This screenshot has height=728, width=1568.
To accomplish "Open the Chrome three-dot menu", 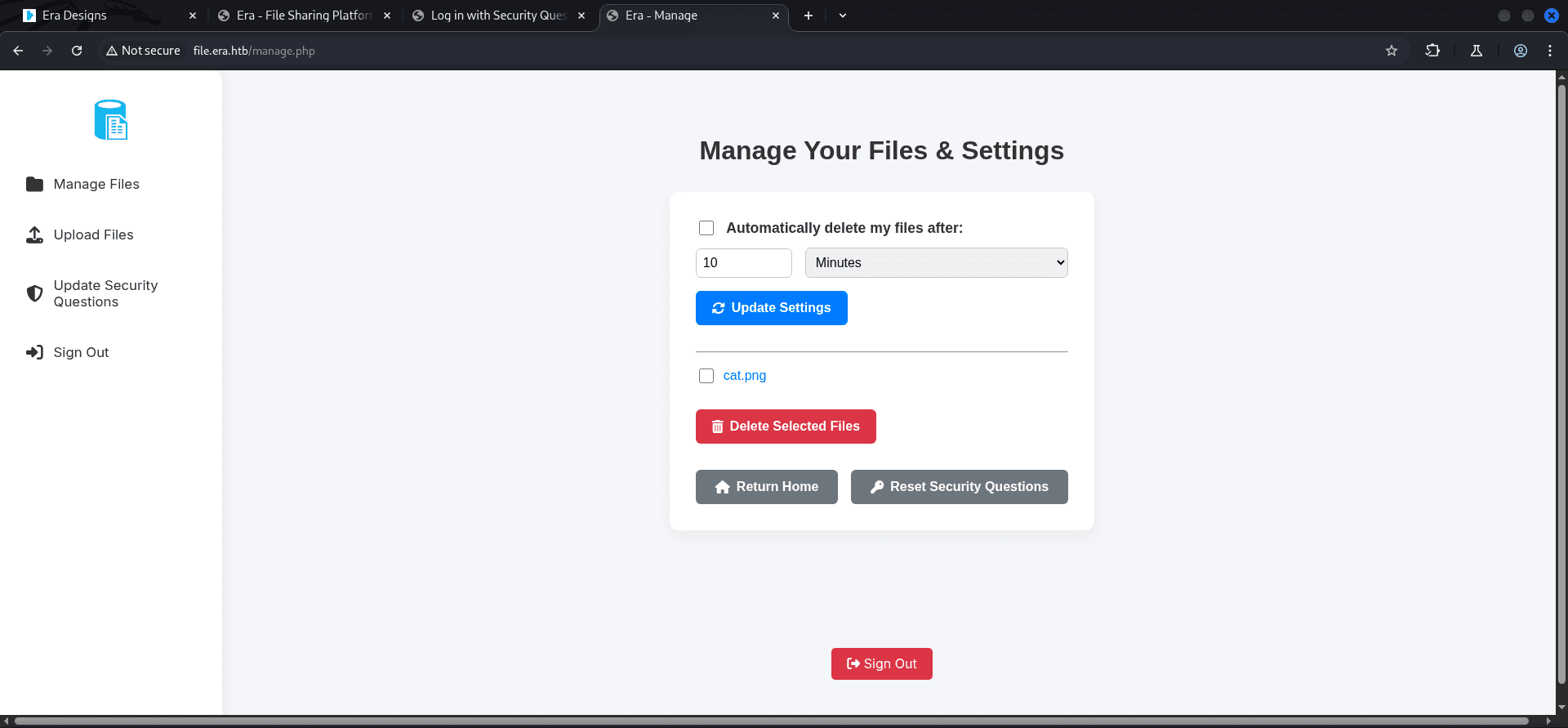I will (1550, 51).
